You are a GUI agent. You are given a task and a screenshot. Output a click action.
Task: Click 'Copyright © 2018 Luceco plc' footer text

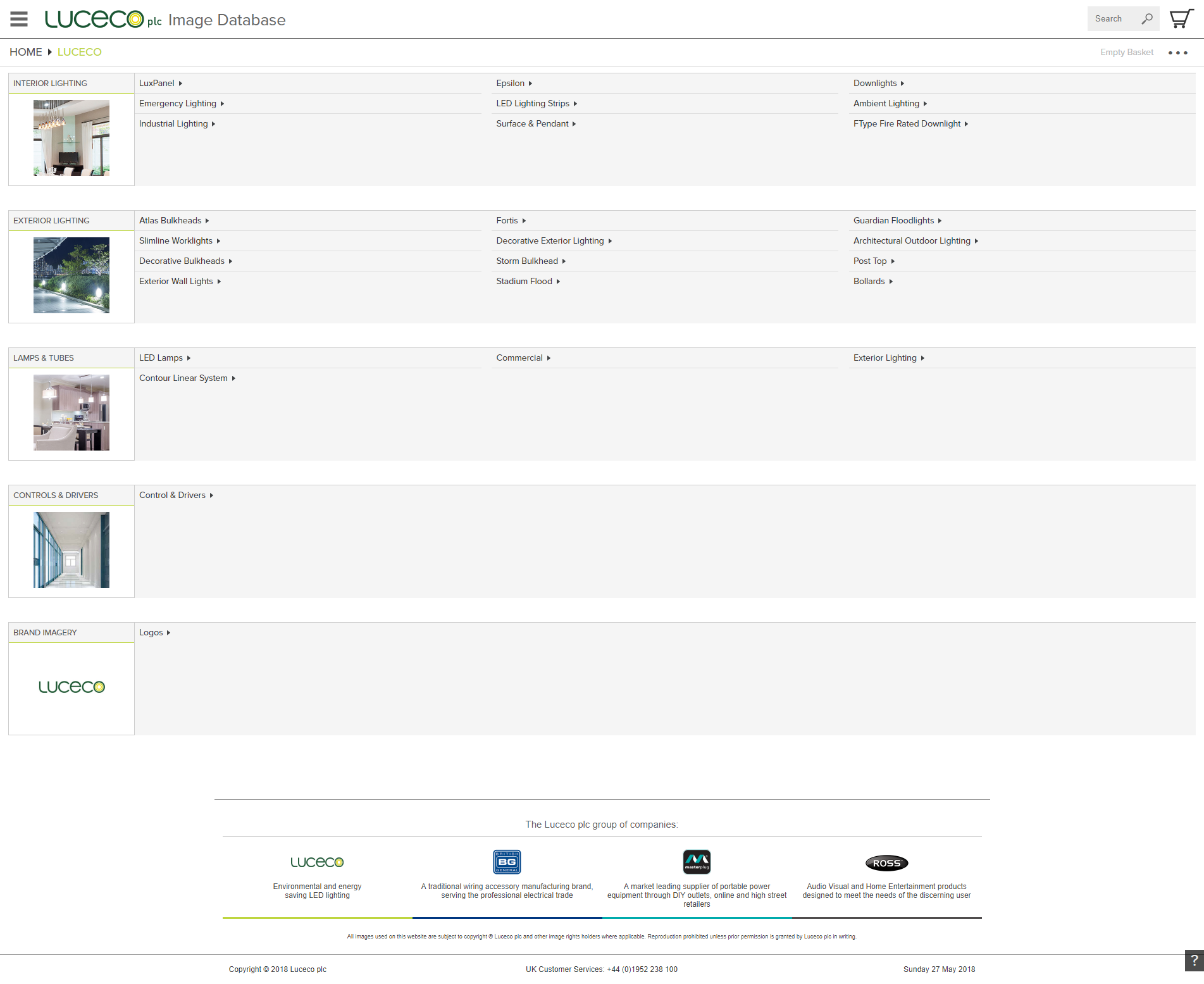coord(278,969)
